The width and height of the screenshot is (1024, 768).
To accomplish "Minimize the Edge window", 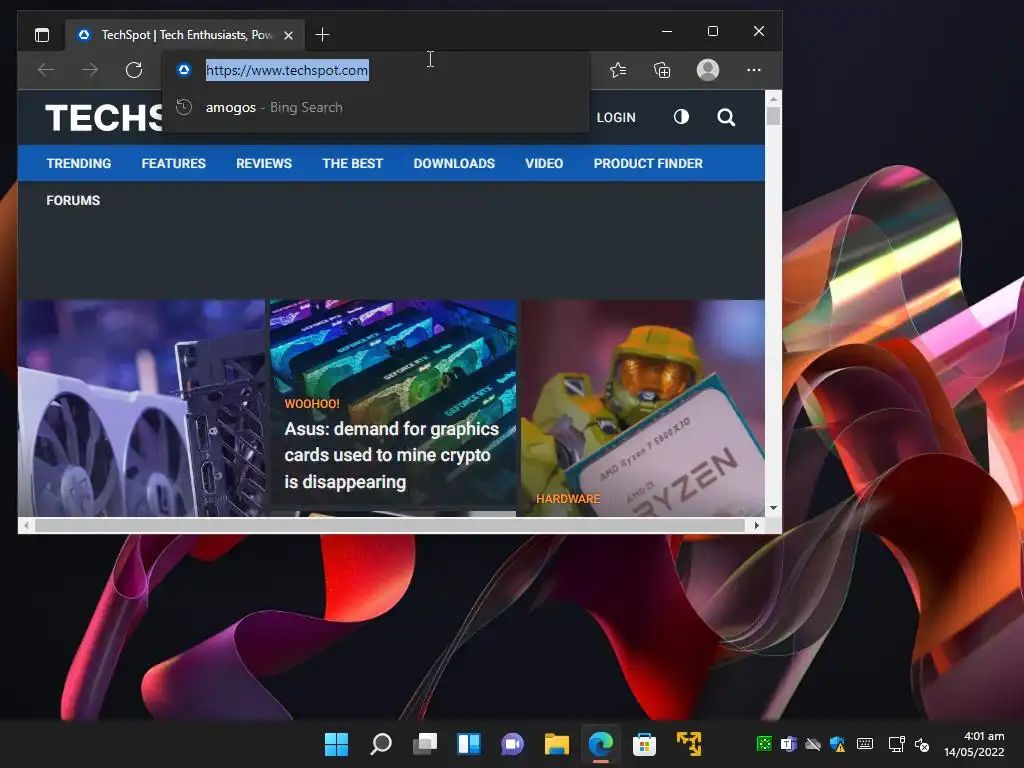I will click(x=667, y=31).
